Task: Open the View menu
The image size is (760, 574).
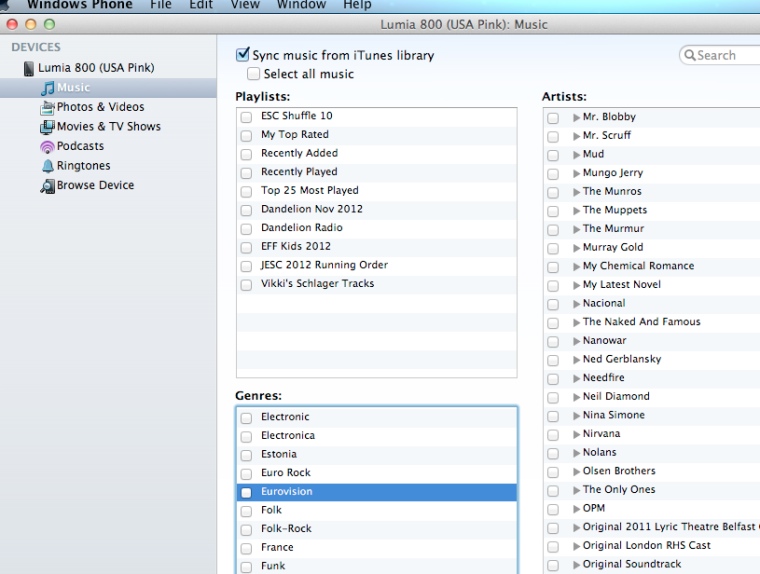Action: point(245,5)
